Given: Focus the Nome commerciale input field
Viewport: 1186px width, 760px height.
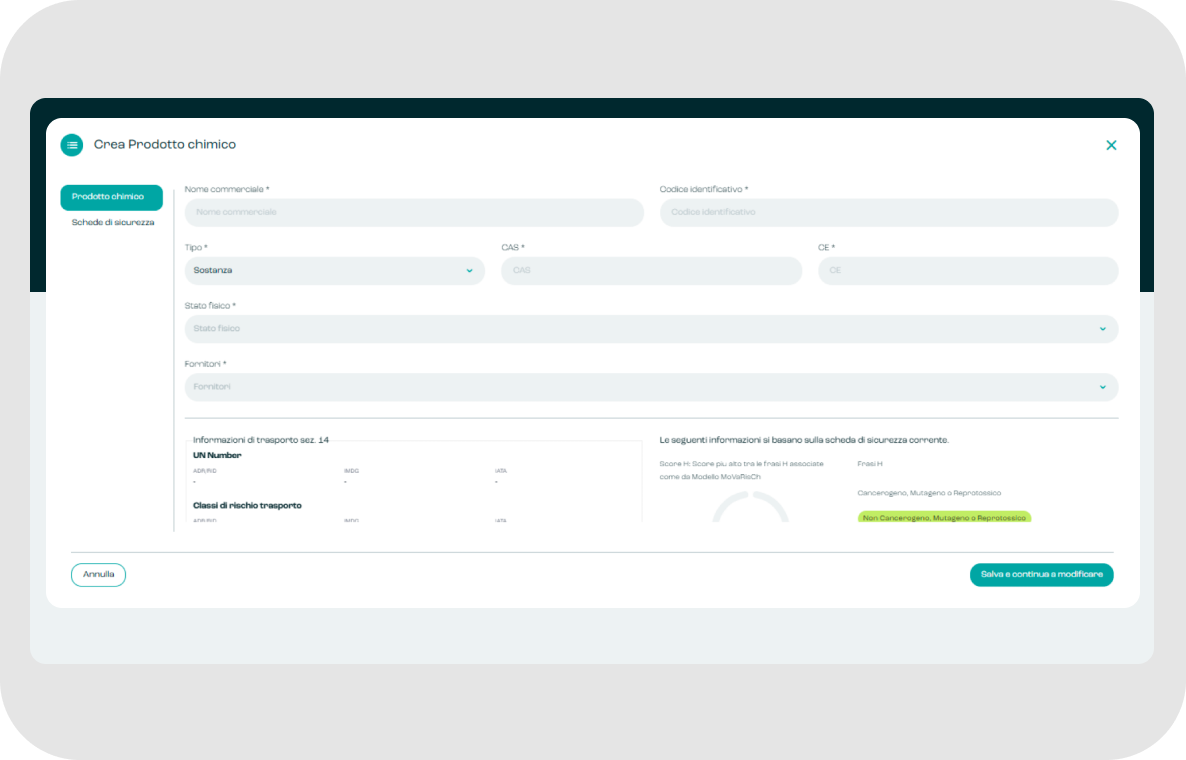Looking at the screenshot, I should point(414,212).
